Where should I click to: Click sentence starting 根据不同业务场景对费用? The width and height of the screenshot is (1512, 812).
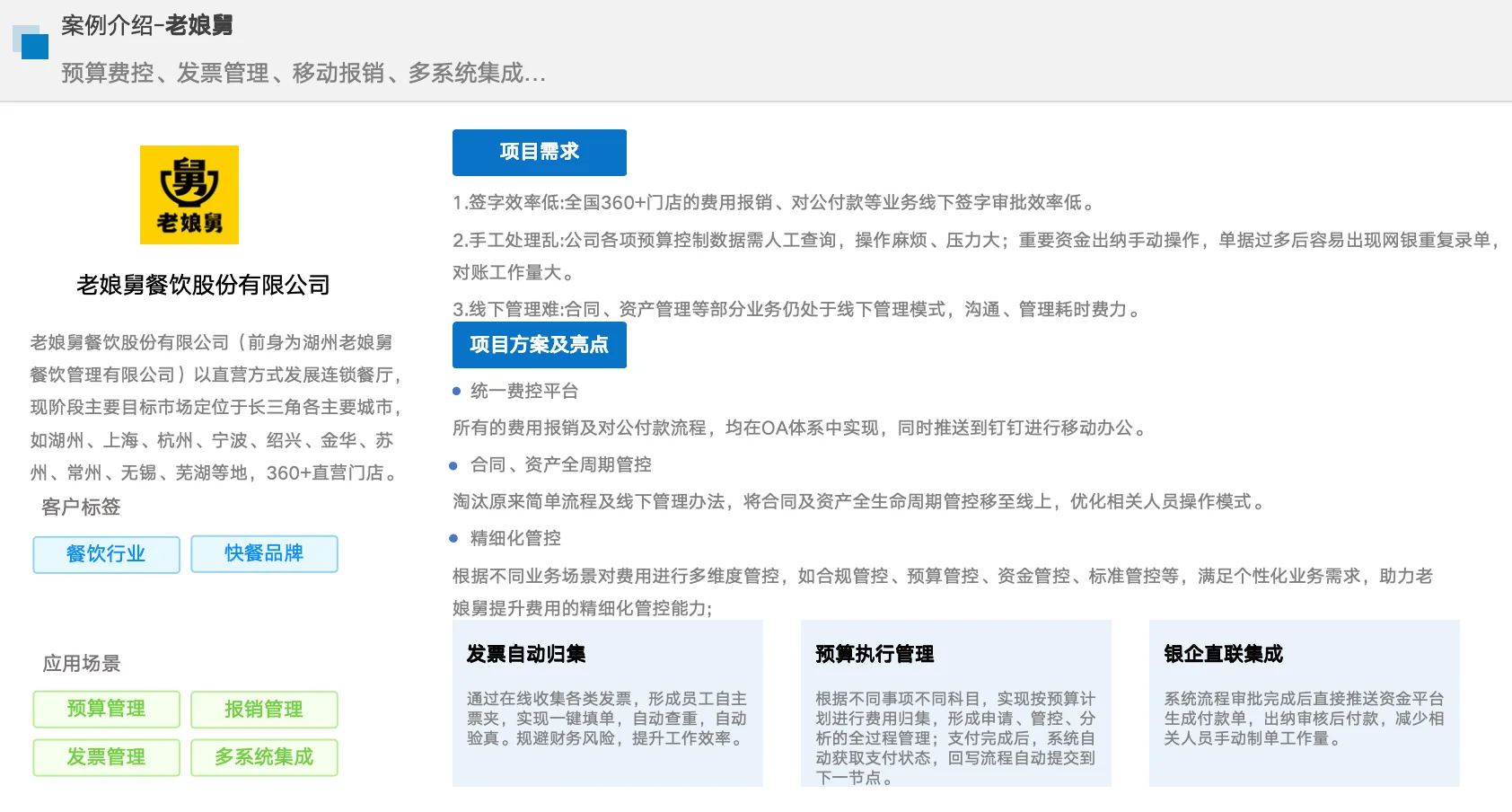tap(943, 592)
